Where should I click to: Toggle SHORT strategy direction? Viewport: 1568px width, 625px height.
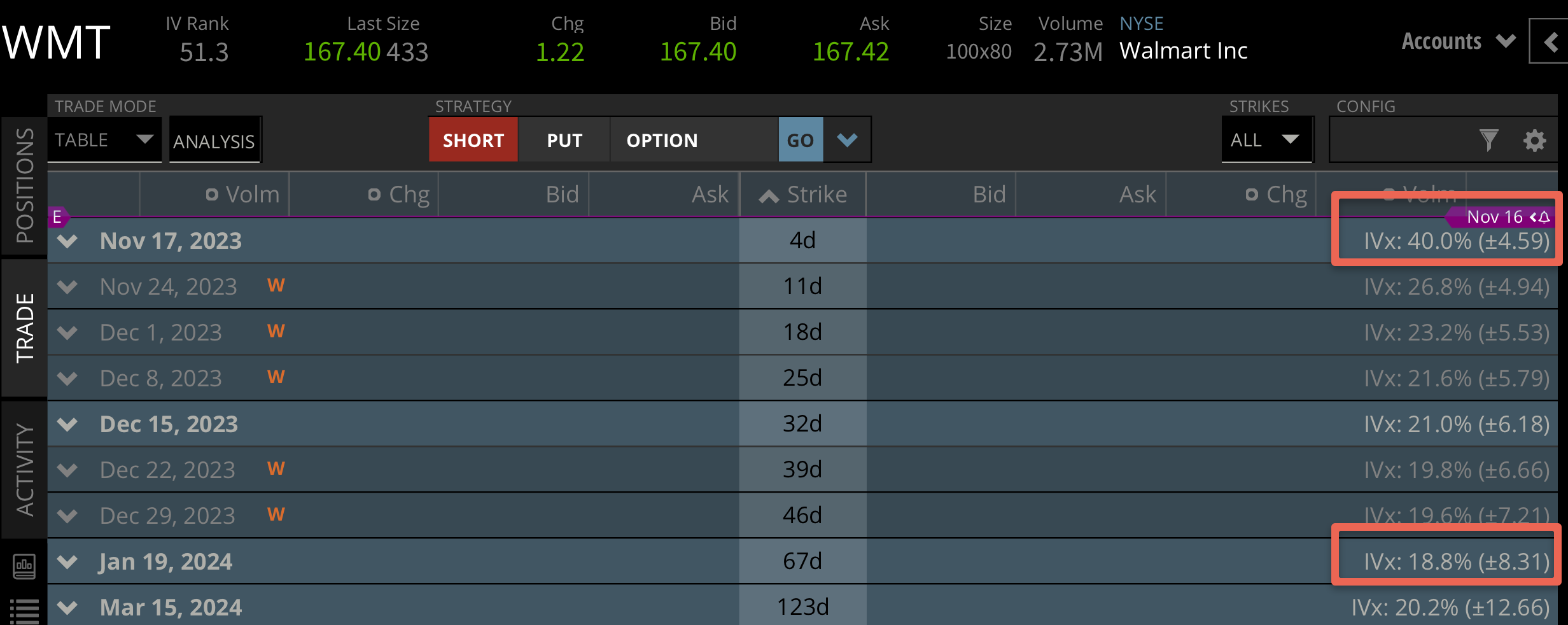click(x=473, y=140)
